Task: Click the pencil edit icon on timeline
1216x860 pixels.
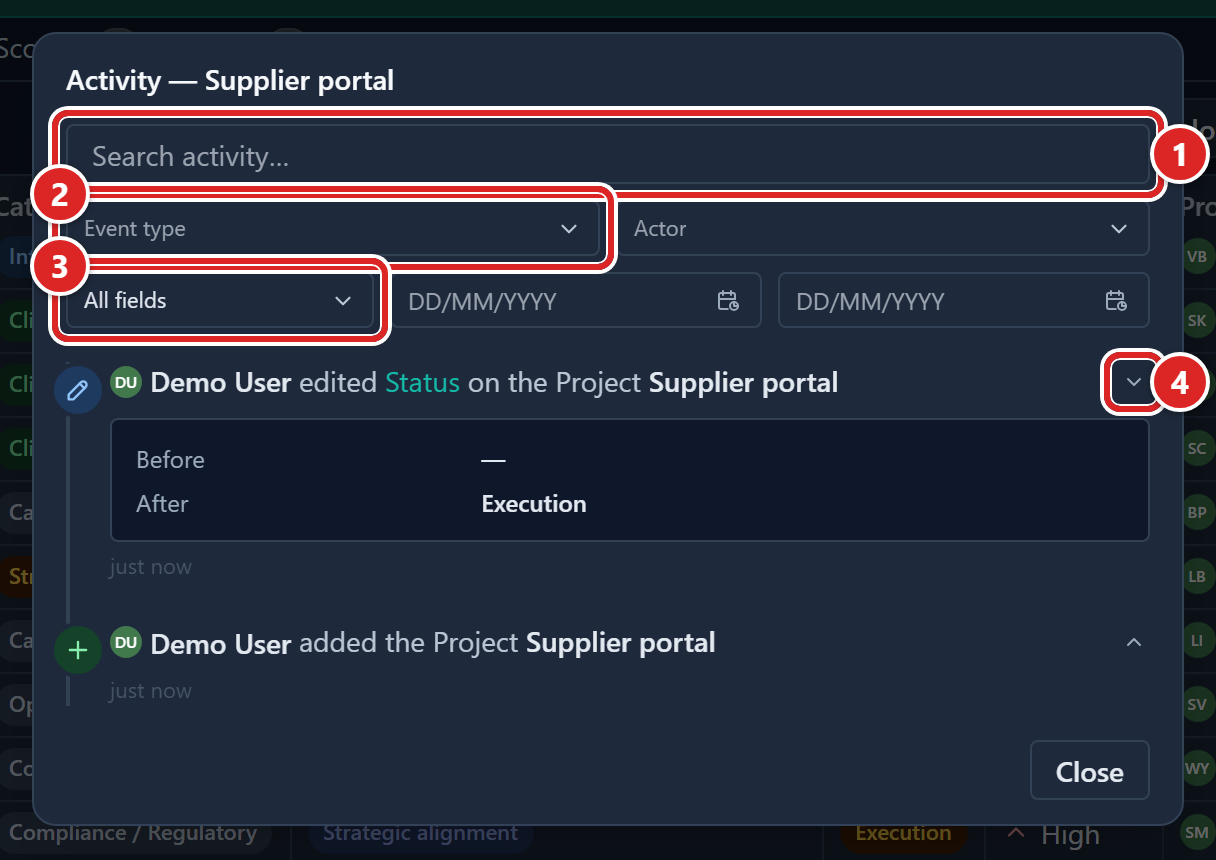Action: point(78,390)
